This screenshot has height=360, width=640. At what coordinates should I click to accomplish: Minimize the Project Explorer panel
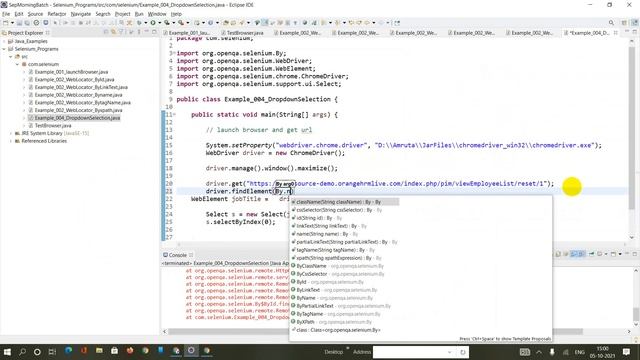pyautogui.click(x=147, y=31)
